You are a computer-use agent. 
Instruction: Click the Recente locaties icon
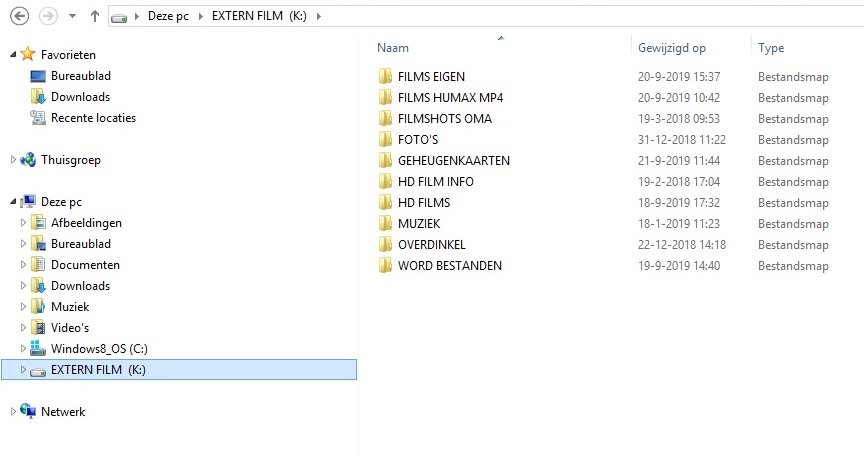click(x=38, y=117)
